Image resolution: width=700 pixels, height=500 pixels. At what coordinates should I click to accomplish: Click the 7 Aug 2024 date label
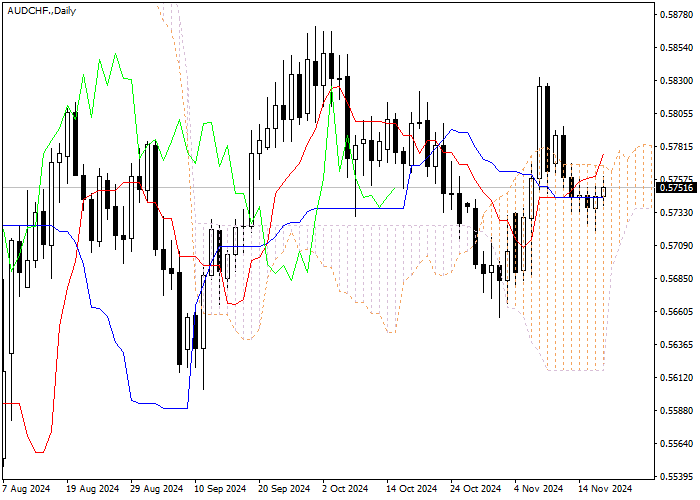[x=27, y=489]
